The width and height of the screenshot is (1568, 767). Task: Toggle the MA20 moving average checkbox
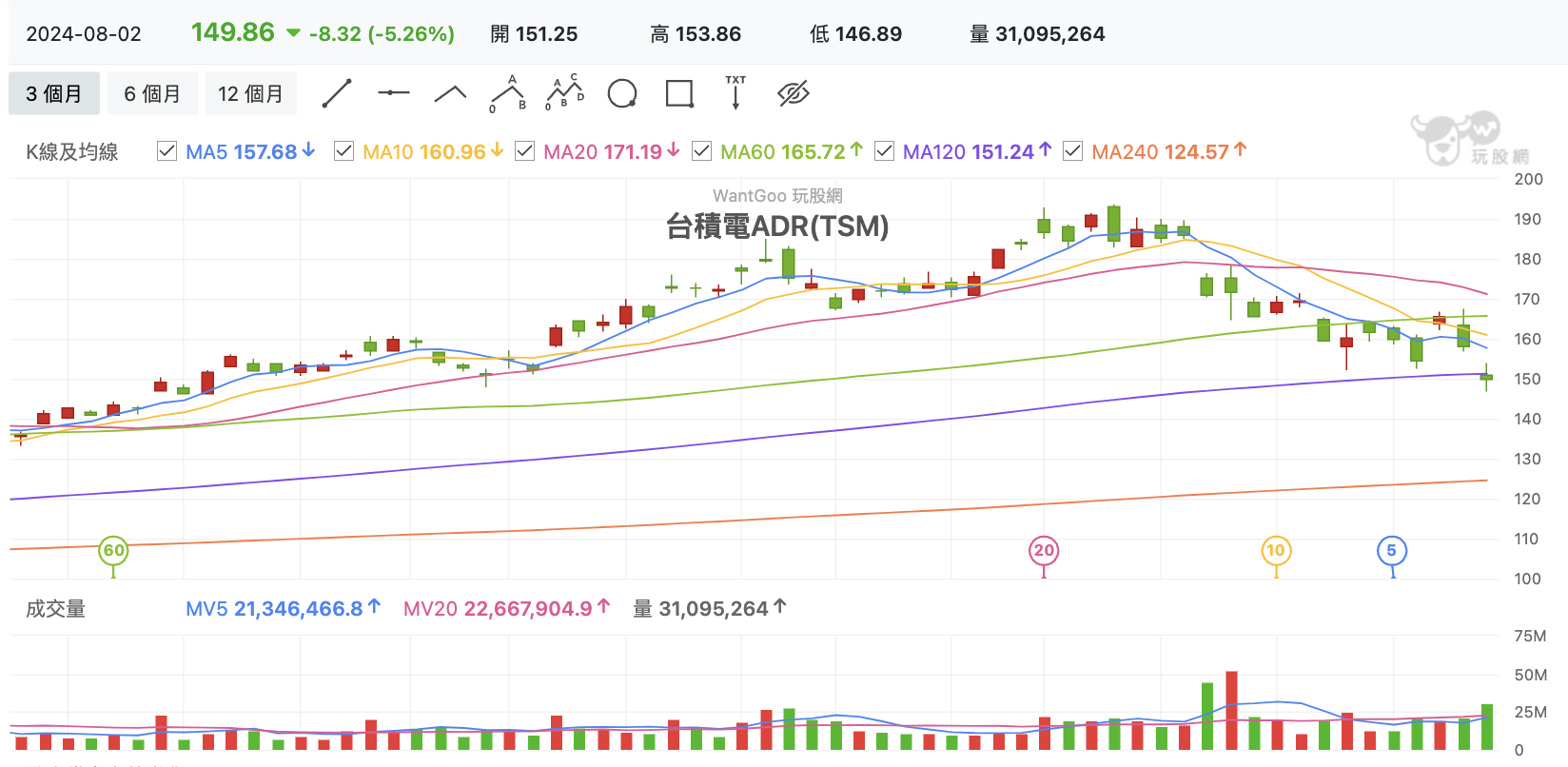[x=524, y=150]
